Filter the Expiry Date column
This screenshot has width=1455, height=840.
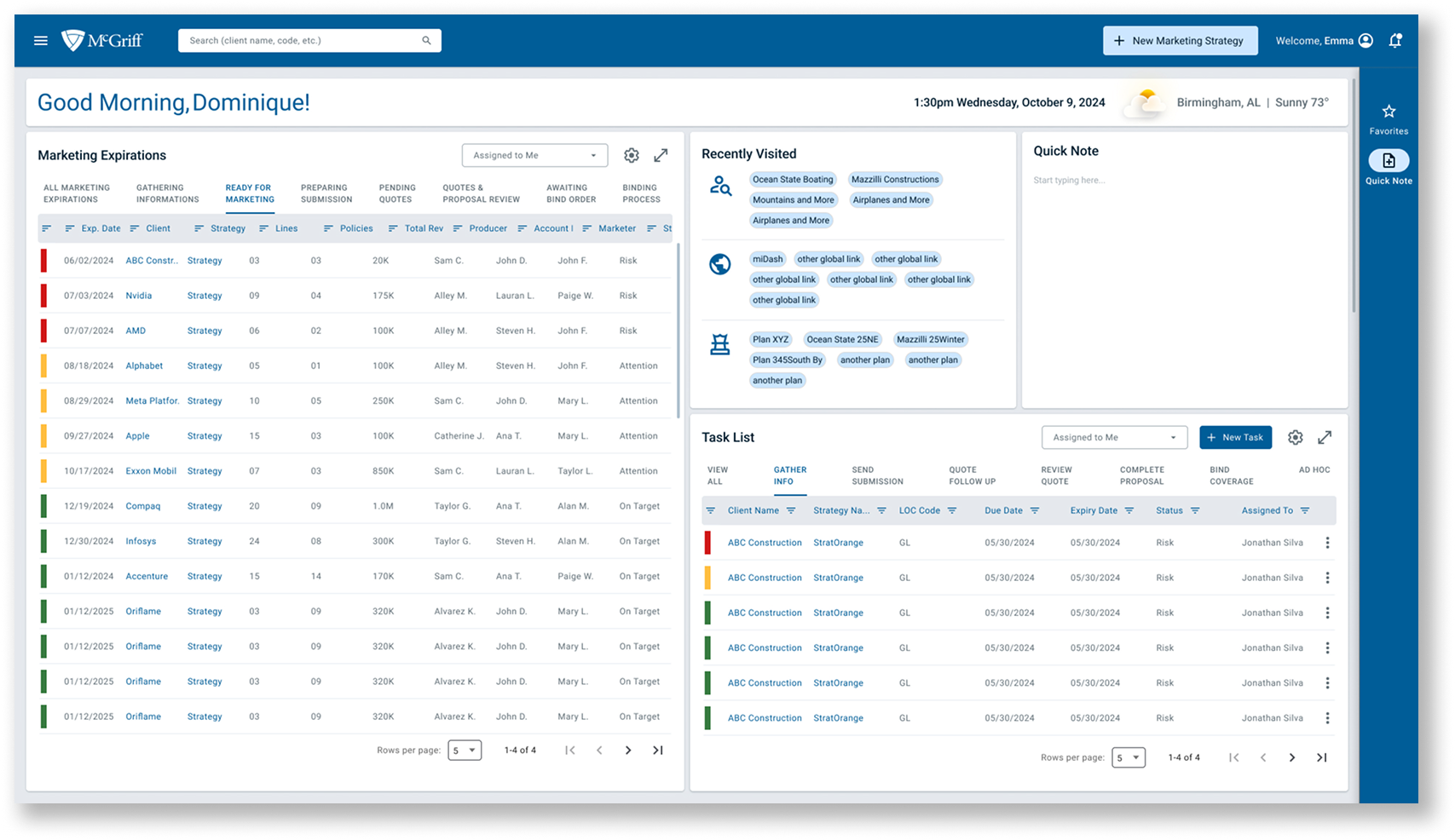point(1129,510)
